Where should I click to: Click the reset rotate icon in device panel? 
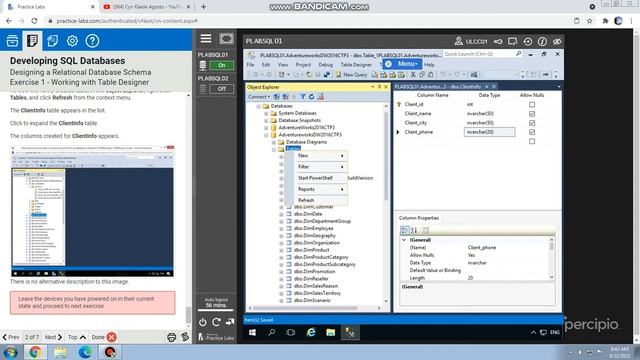click(216, 322)
